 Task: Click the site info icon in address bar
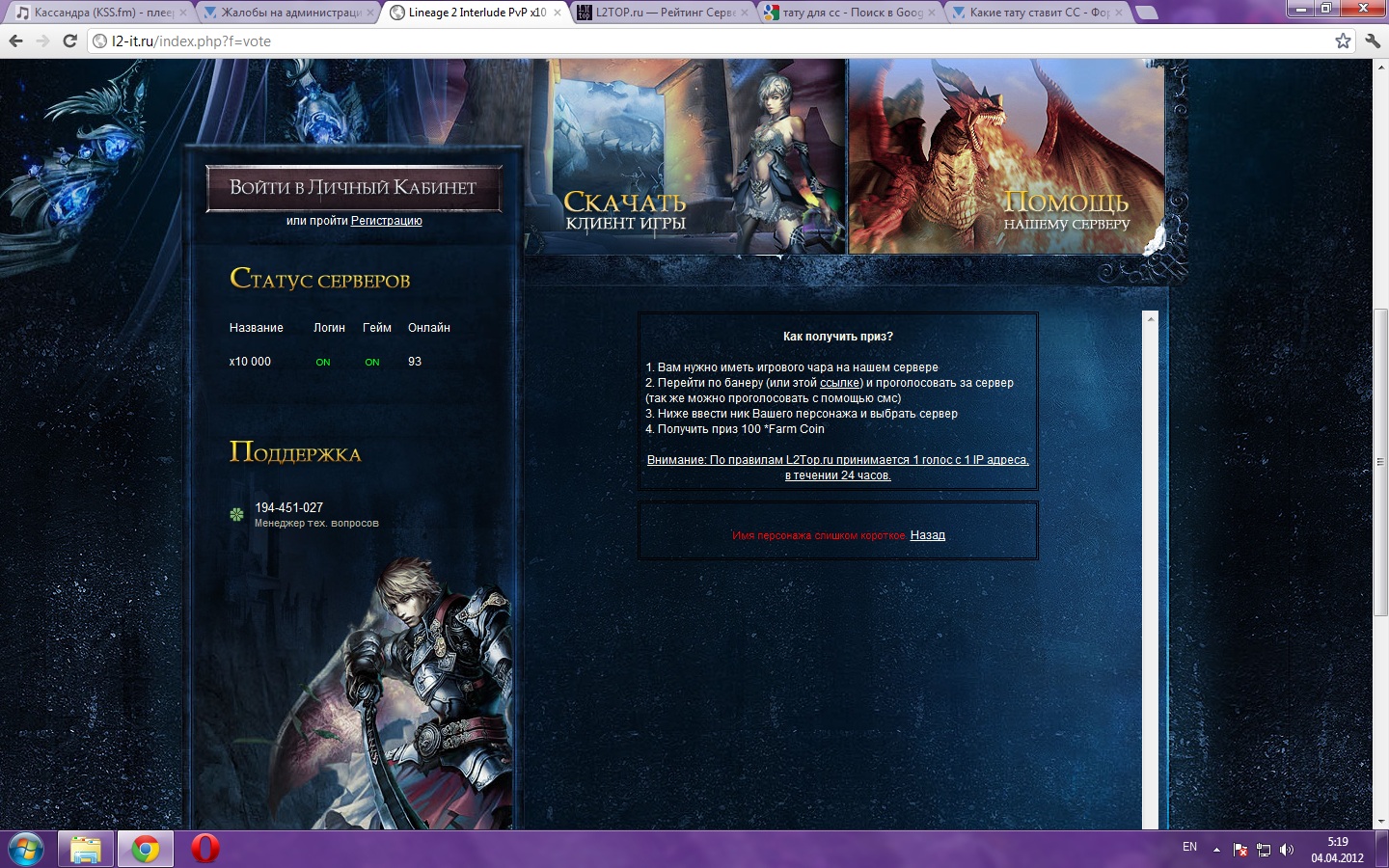pyautogui.click(x=99, y=41)
